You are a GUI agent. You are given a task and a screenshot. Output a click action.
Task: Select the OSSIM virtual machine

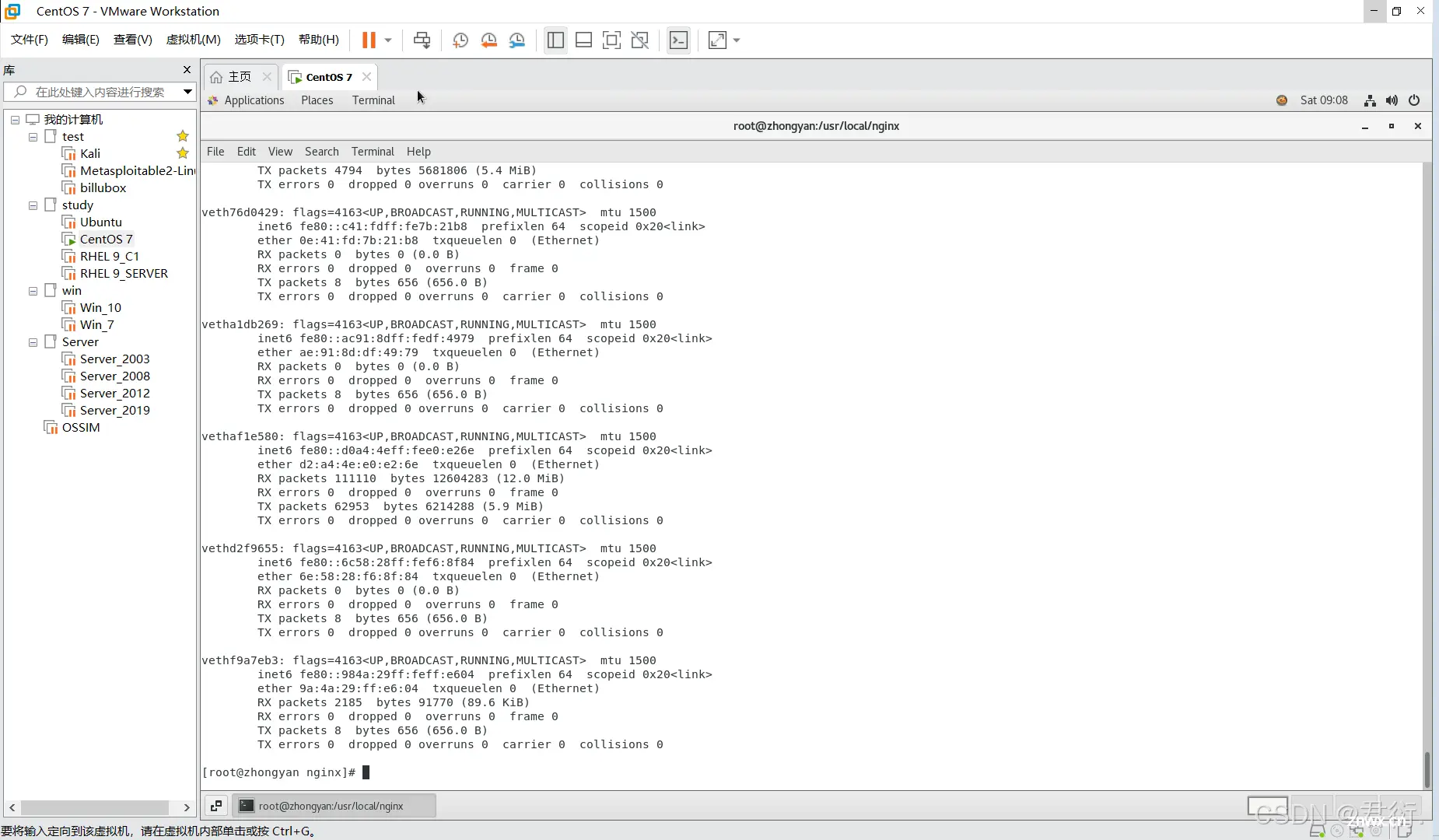coord(81,427)
